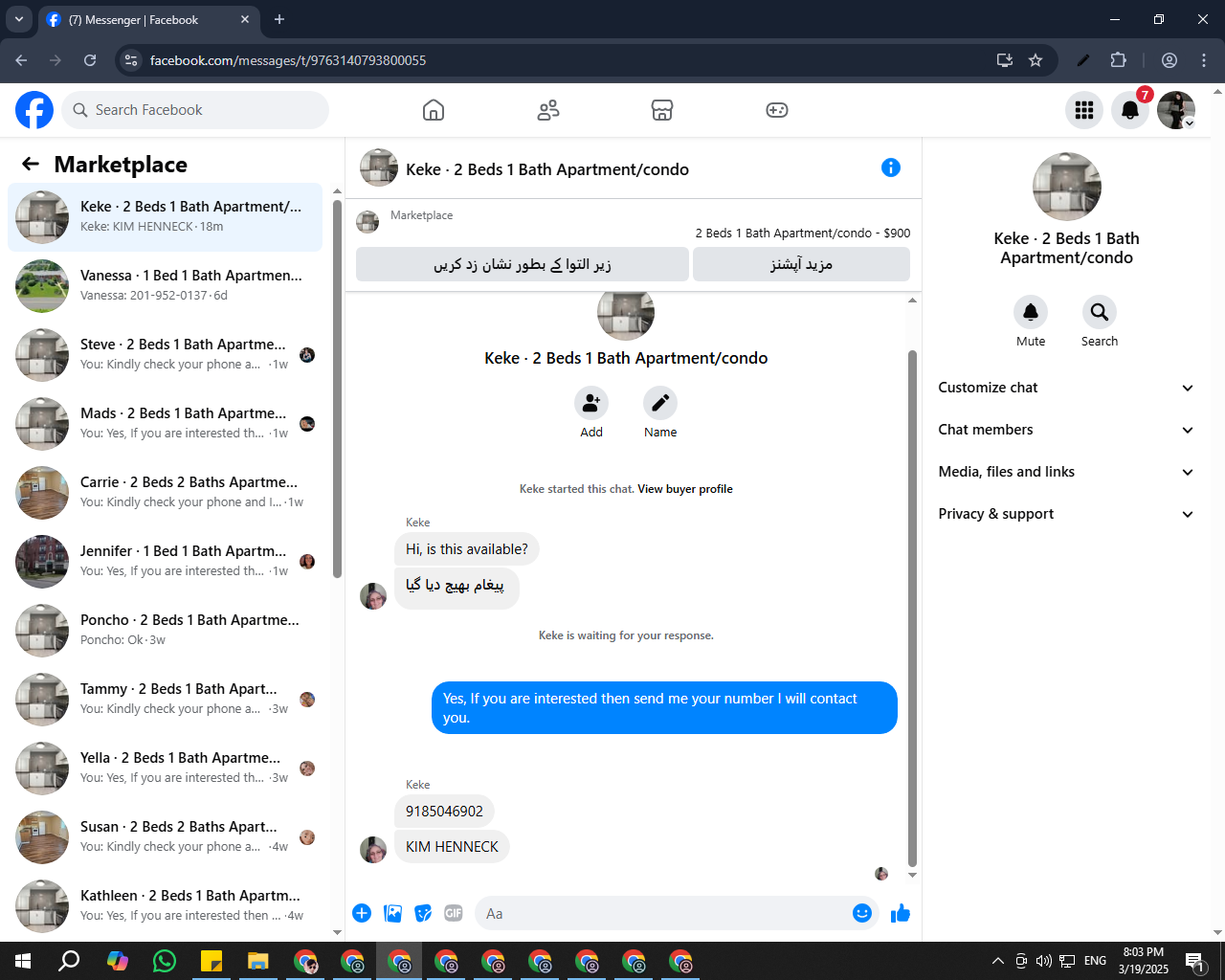
Task: Click the back arrow beside Marketplace
Action: (x=31, y=164)
